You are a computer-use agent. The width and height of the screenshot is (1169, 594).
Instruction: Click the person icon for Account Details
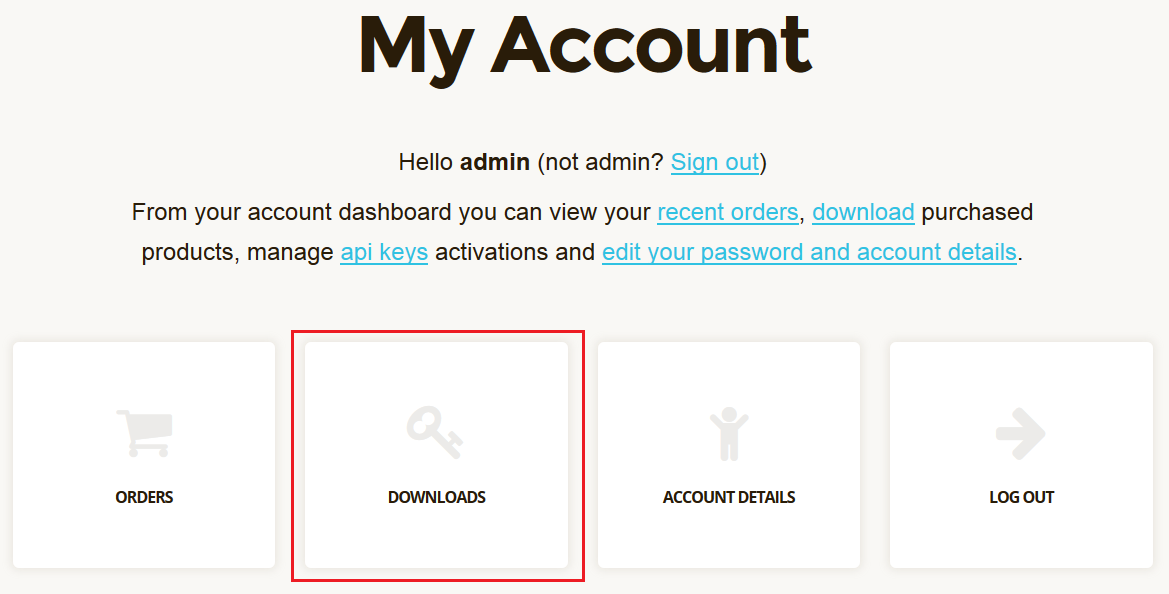(728, 433)
